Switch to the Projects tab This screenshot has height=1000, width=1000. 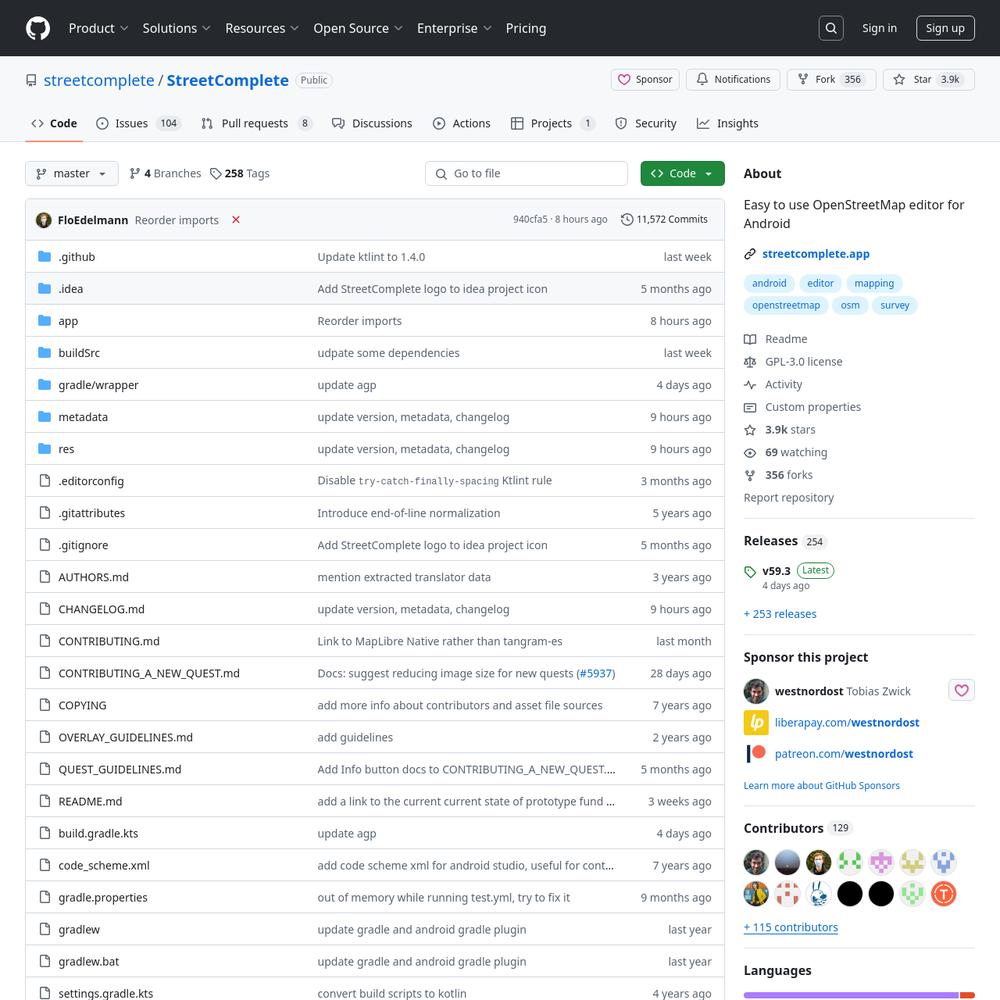[553, 123]
